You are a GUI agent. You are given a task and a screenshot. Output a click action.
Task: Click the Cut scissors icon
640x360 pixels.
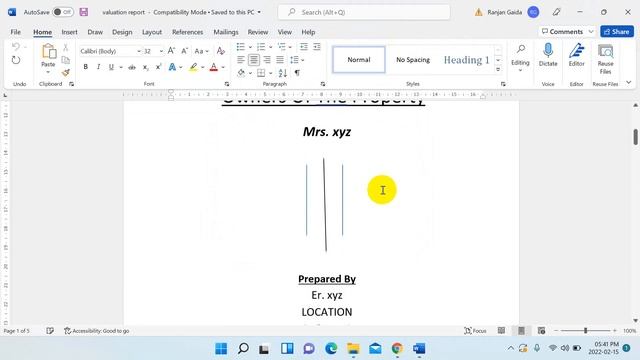(65, 48)
